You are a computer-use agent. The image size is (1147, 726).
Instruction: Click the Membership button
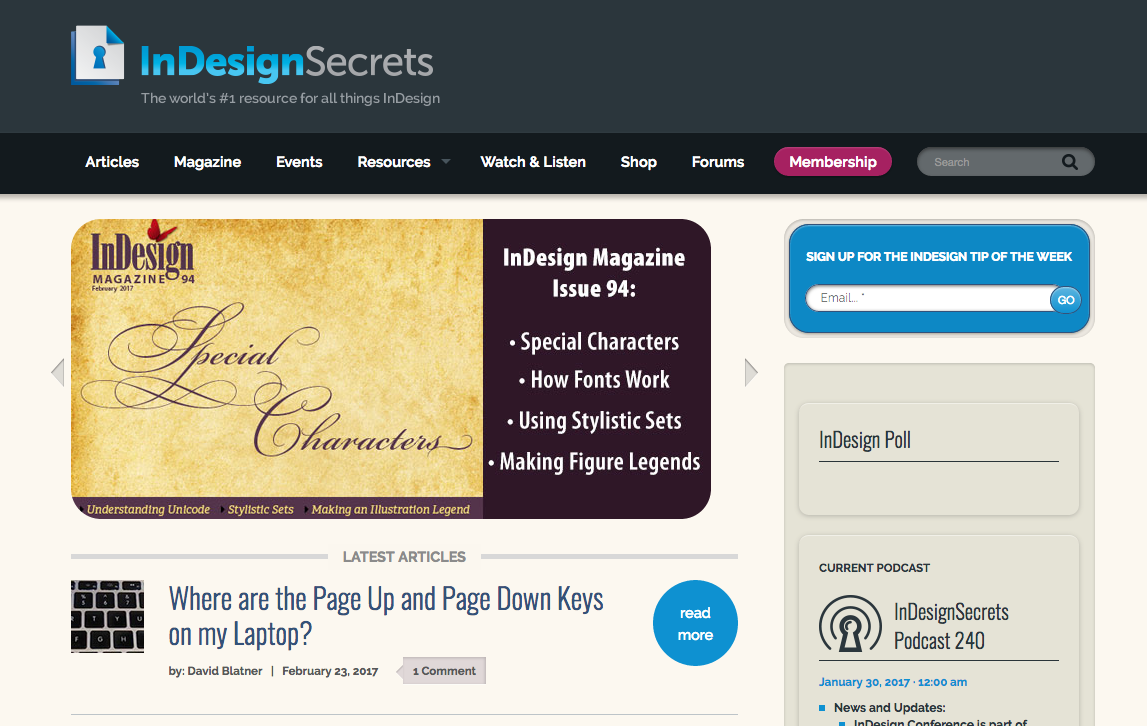tap(832, 162)
